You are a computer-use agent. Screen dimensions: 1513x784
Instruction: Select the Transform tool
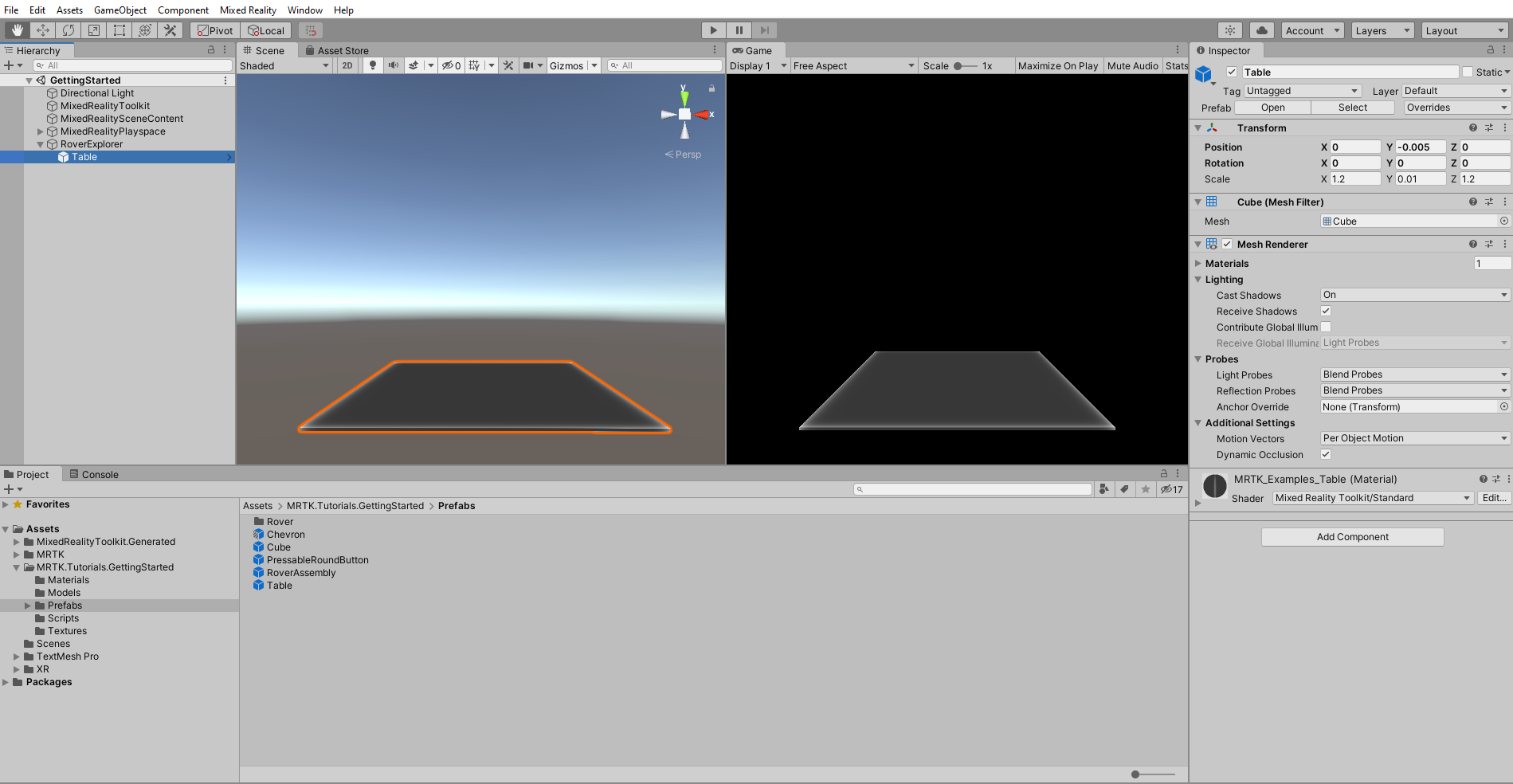(145, 30)
